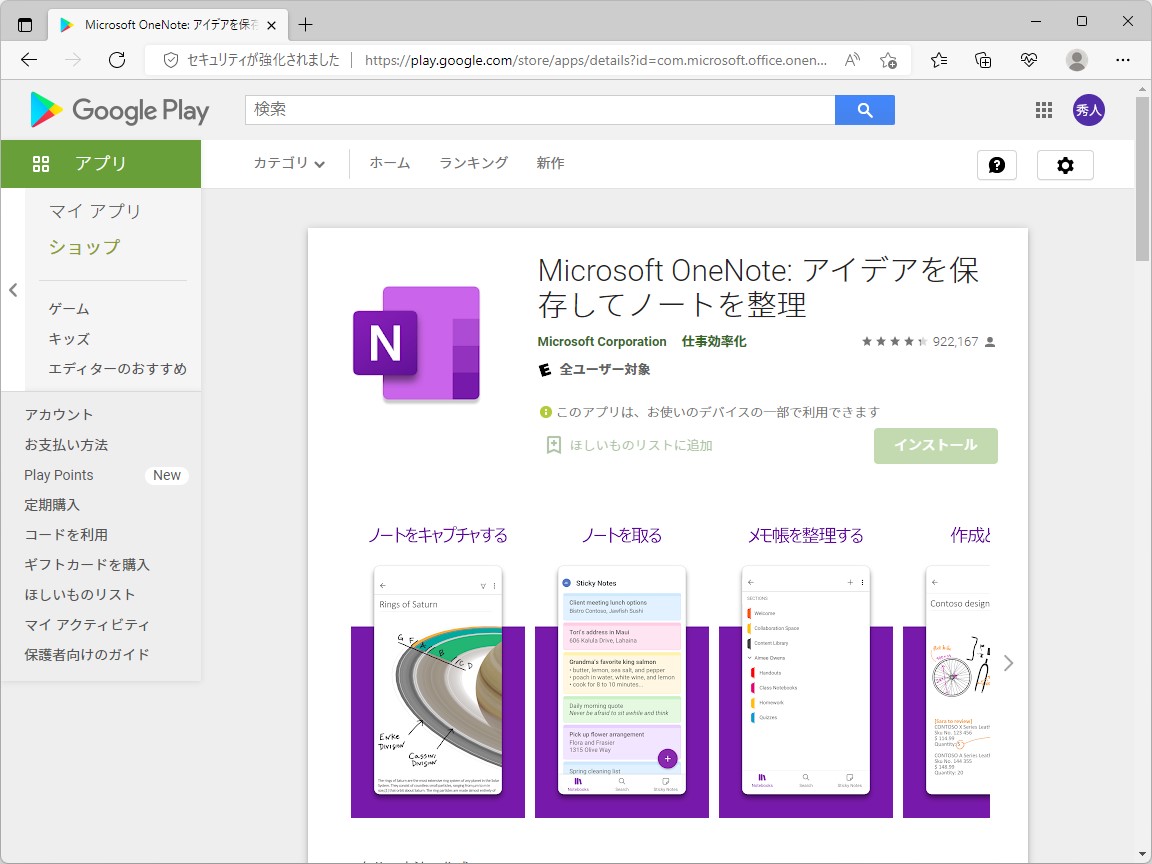Open the ホーム tab
The image size is (1152, 864).
389,163
